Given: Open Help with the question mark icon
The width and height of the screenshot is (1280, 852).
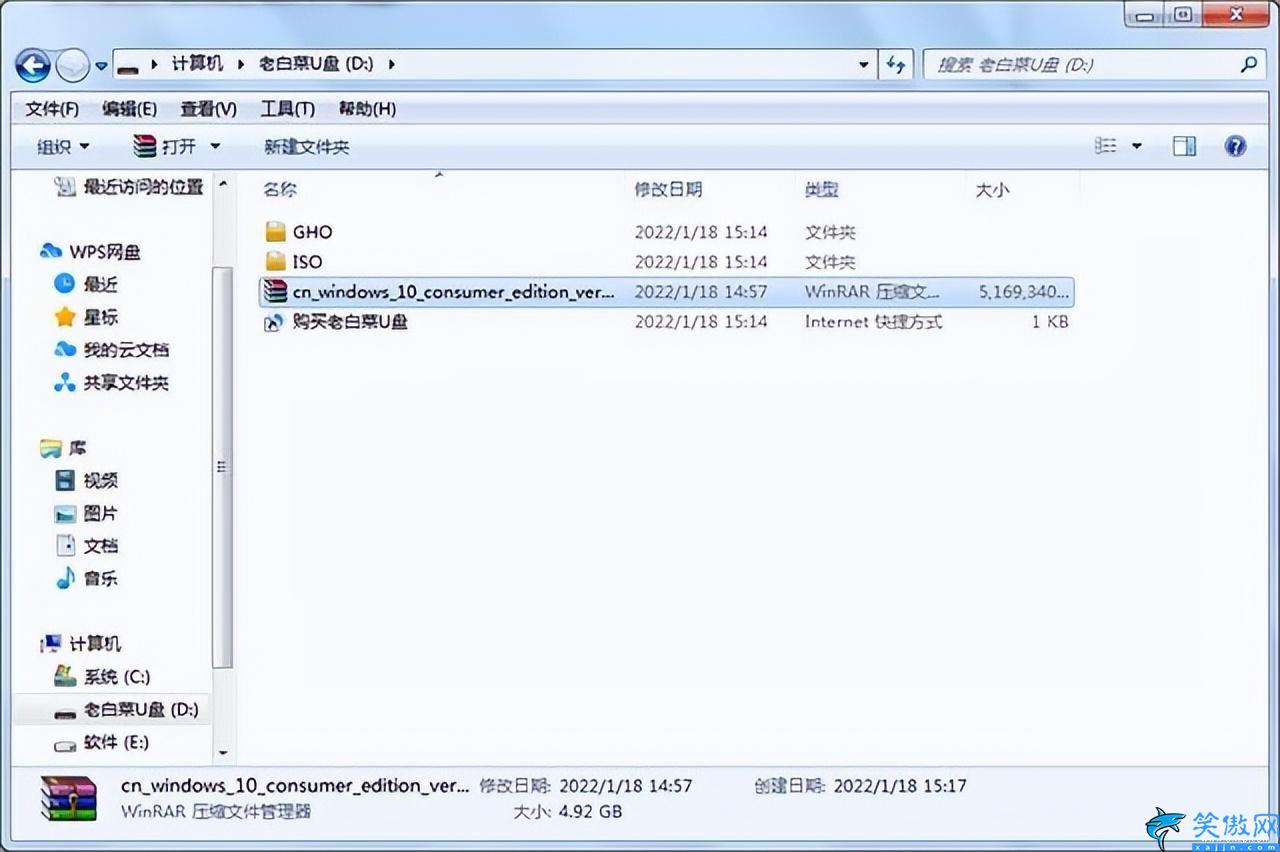Looking at the screenshot, I should (1235, 147).
